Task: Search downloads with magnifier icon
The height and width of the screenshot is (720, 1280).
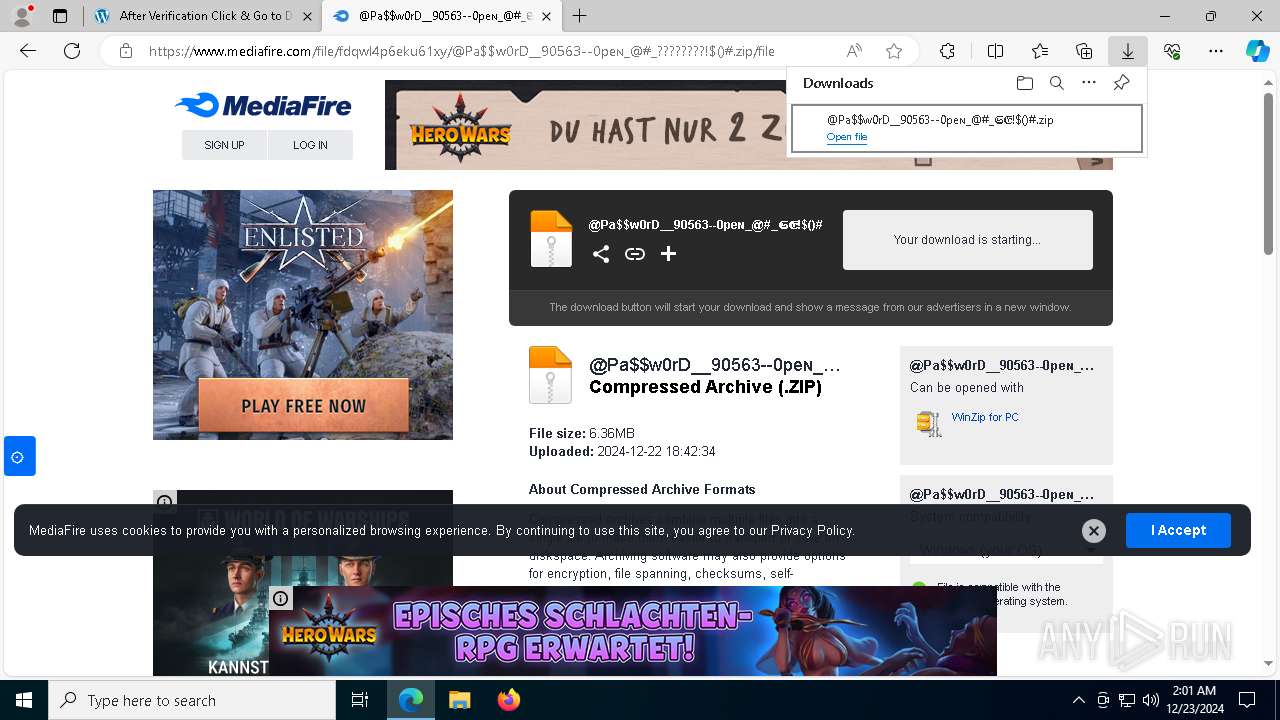Action: [x=1057, y=83]
